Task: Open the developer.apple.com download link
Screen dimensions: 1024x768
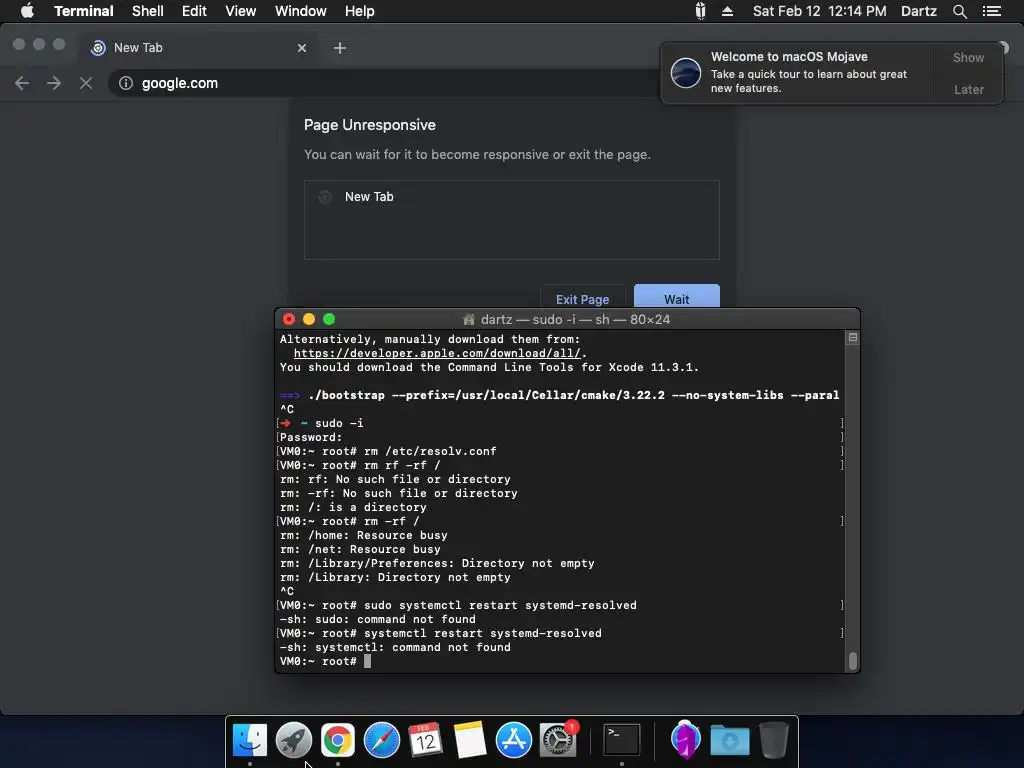Action: [x=437, y=353]
